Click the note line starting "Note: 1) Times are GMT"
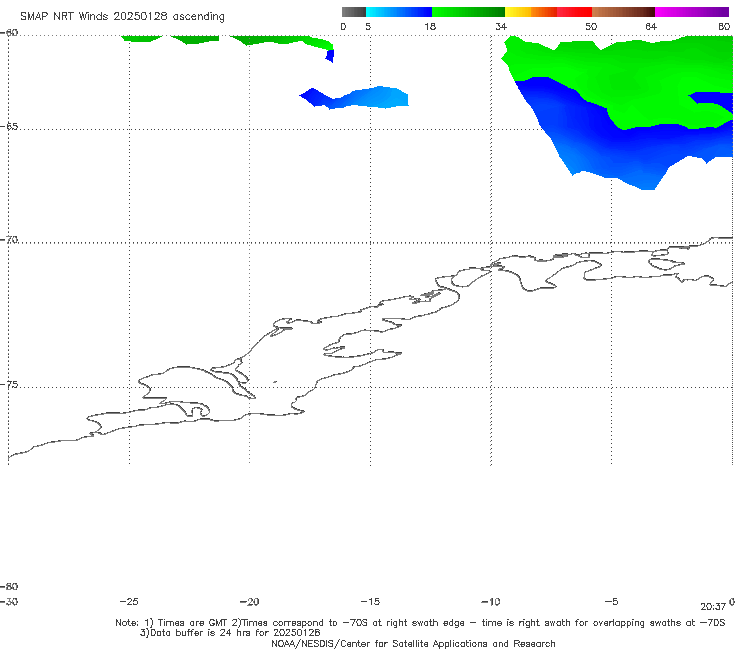The width and height of the screenshot is (740, 650). (420, 623)
